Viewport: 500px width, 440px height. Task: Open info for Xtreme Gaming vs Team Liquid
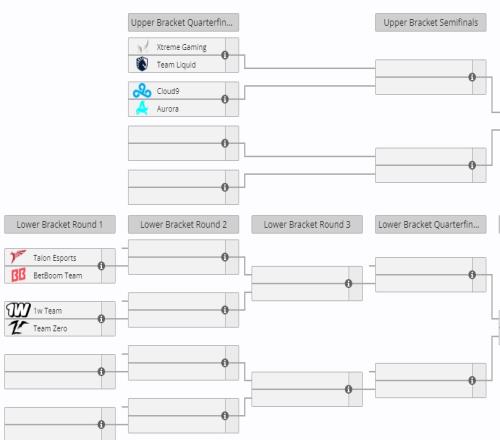pos(225,55)
